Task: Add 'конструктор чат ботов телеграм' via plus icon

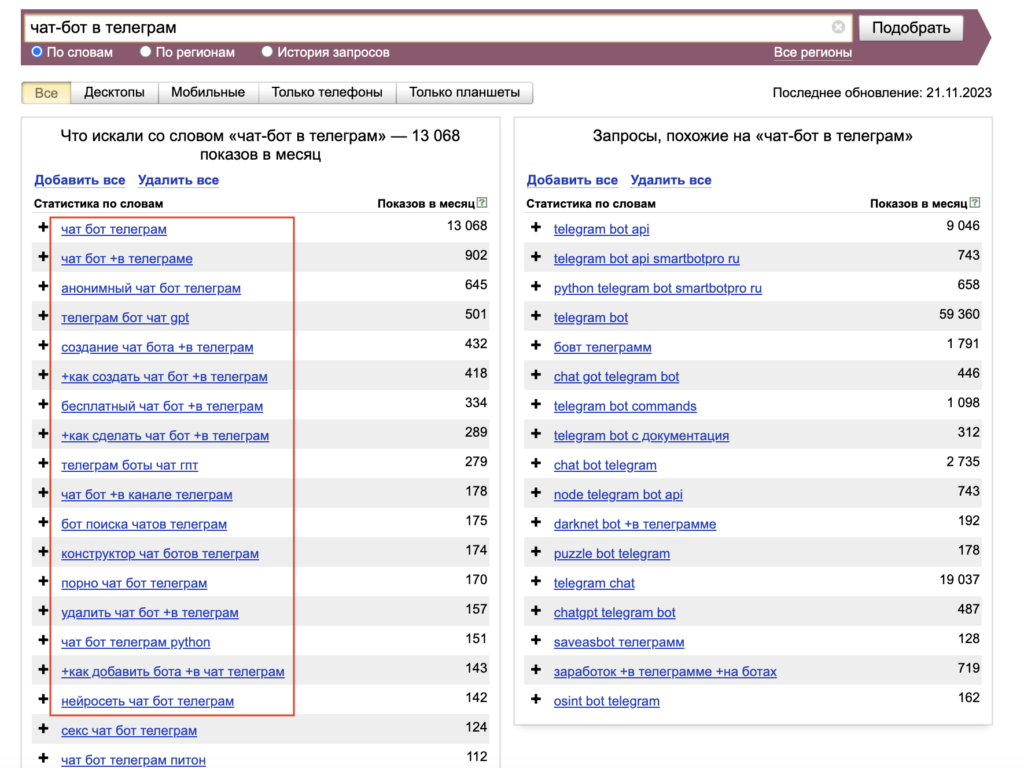Action: click(x=42, y=553)
